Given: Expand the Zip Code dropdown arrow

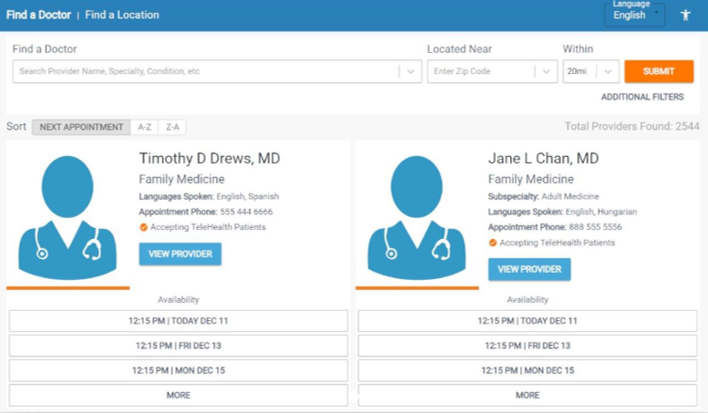Looking at the screenshot, I should [545, 72].
